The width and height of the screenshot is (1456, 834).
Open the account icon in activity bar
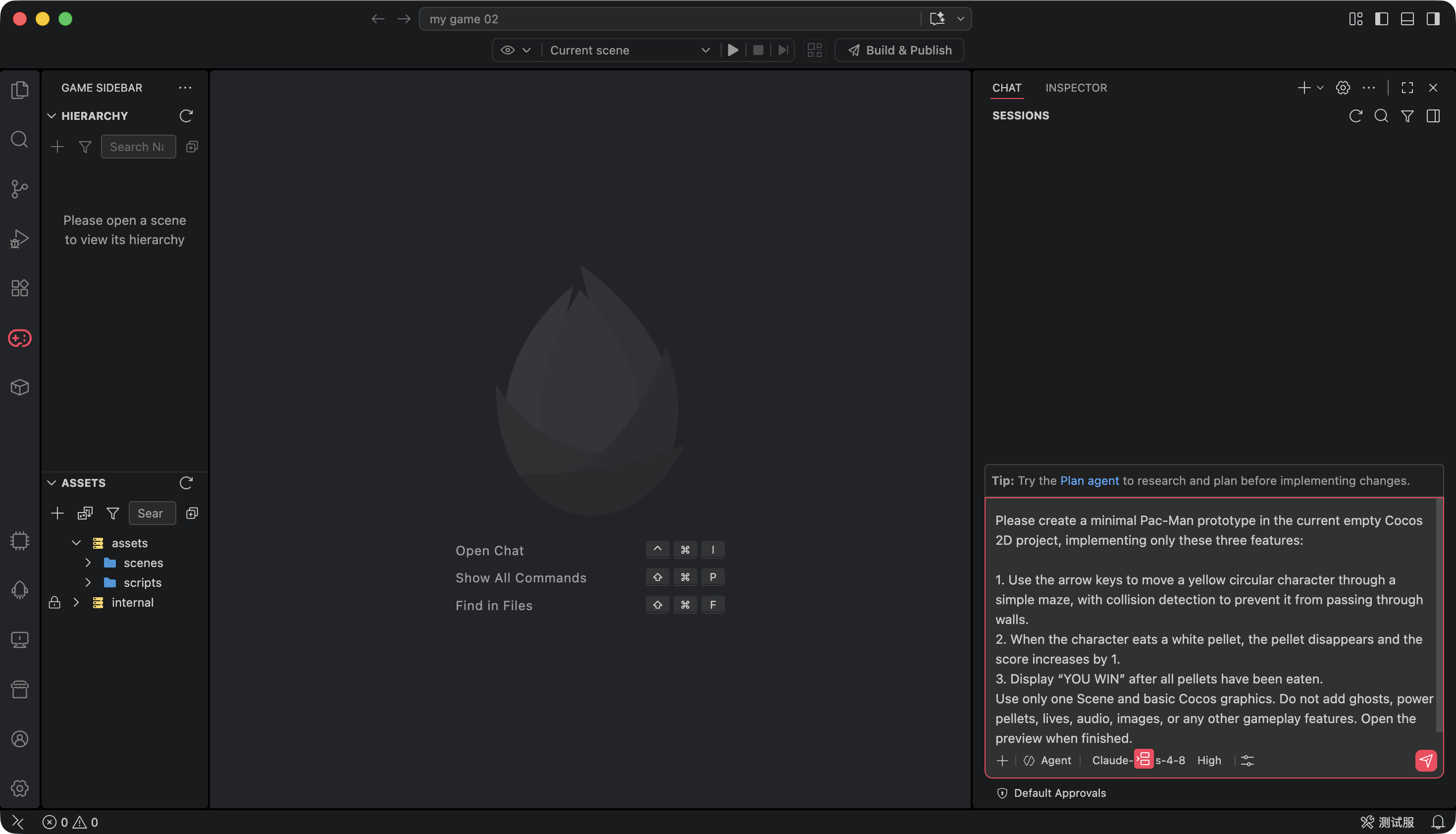(19, 739)
